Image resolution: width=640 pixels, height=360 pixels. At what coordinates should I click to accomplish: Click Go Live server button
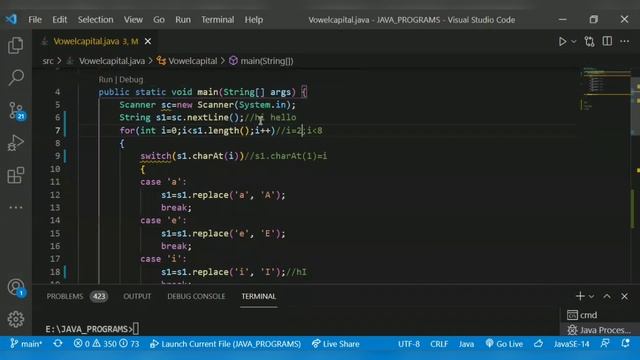(504, 344)
